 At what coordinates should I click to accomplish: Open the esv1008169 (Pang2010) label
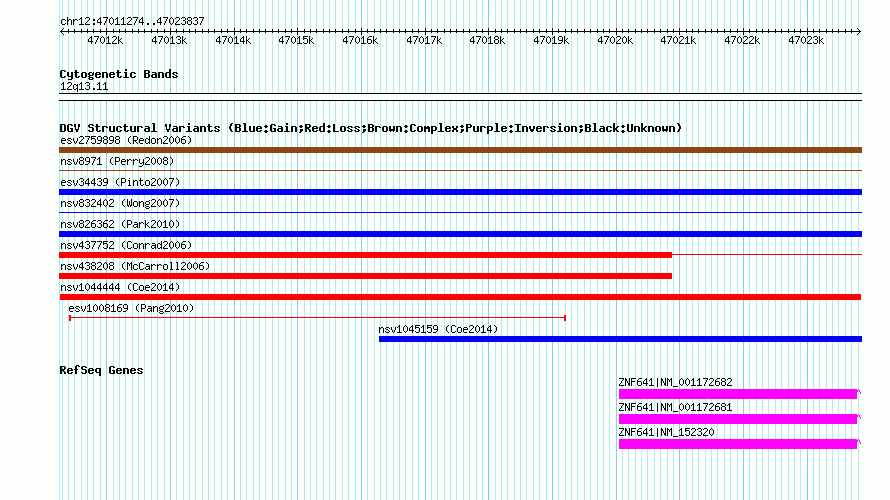[x=131, y=308]
